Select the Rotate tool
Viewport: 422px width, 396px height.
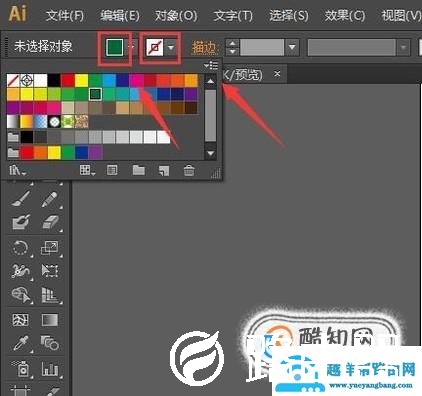tap(21, 248)
